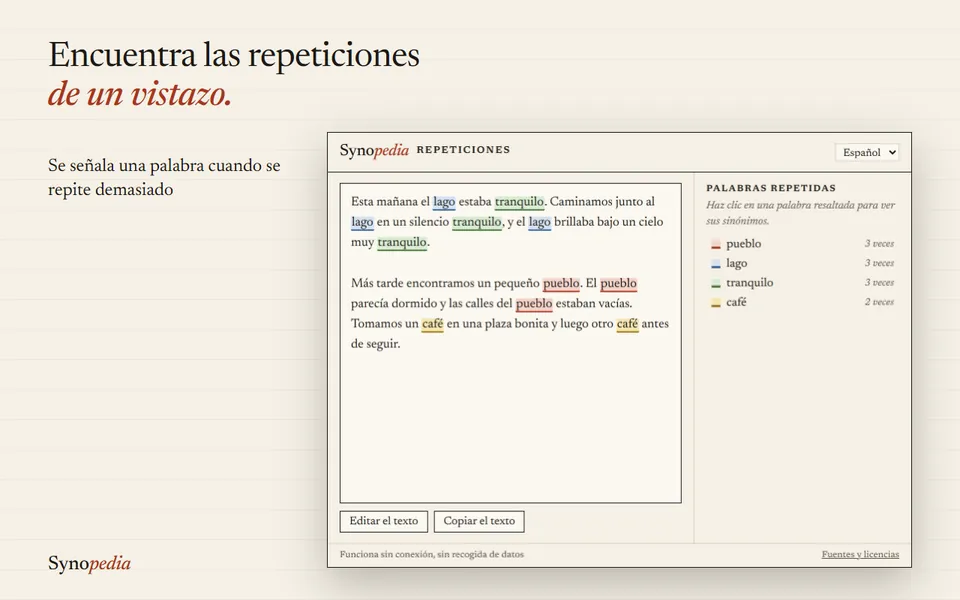Click the green swatch beside tranquilo

click(715, 284)
